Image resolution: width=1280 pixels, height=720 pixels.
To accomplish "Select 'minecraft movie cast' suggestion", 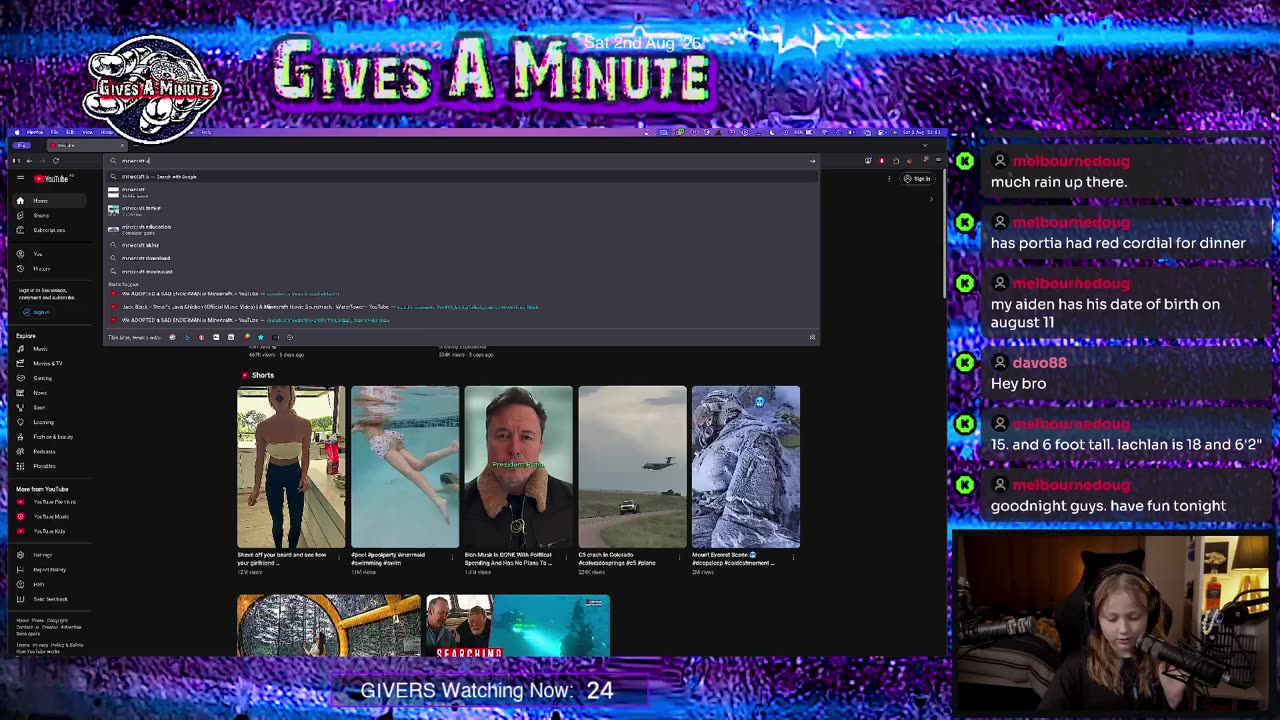I will (461, 272).
